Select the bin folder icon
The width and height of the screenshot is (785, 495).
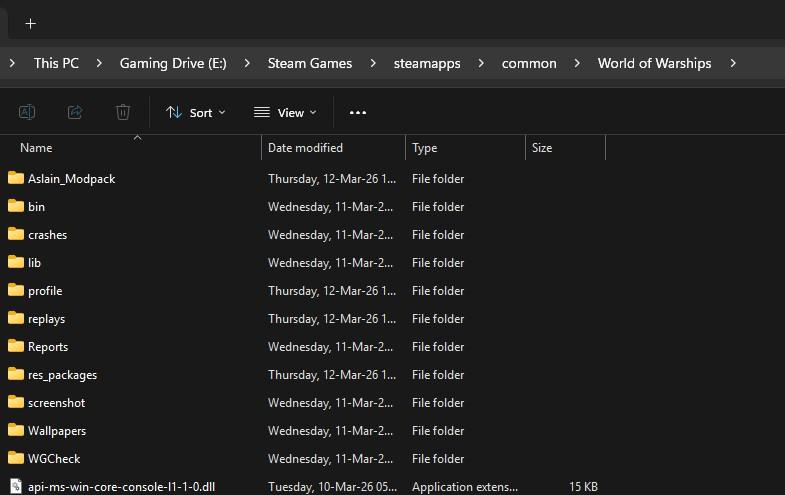[16, 206]
